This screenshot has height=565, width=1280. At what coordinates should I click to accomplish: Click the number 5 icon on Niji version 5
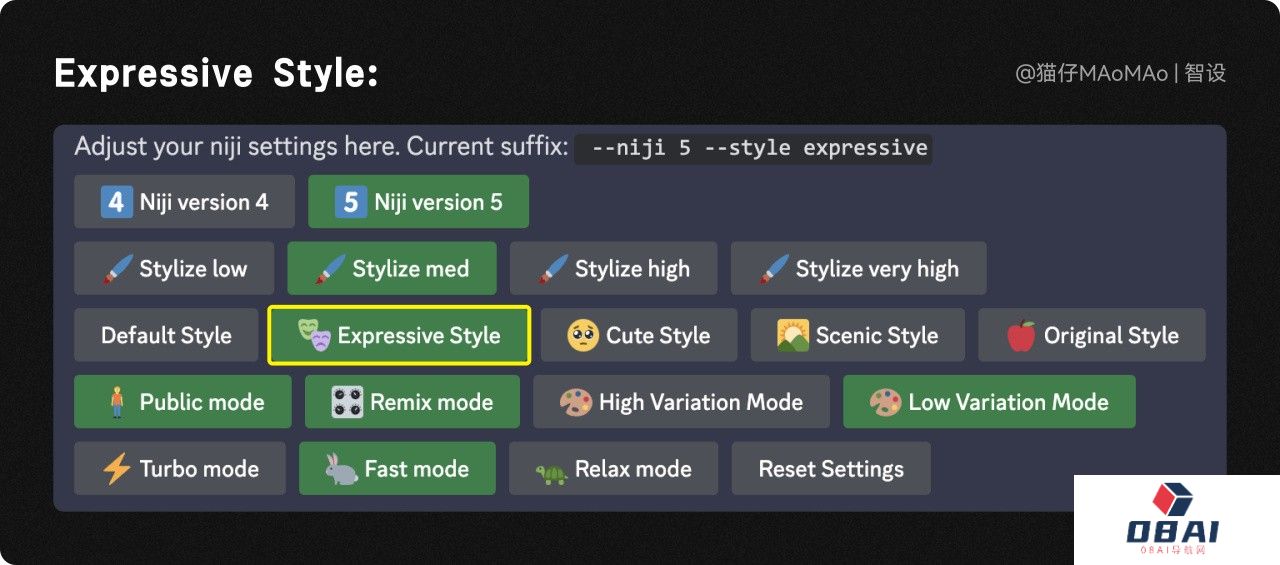tap(350, 202)
